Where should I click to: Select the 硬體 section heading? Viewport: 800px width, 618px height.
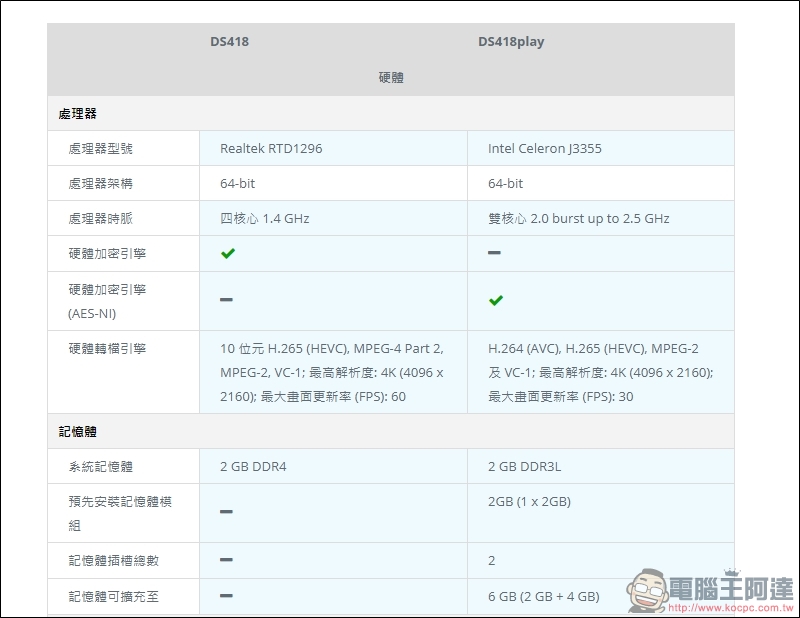click(391, 78)
